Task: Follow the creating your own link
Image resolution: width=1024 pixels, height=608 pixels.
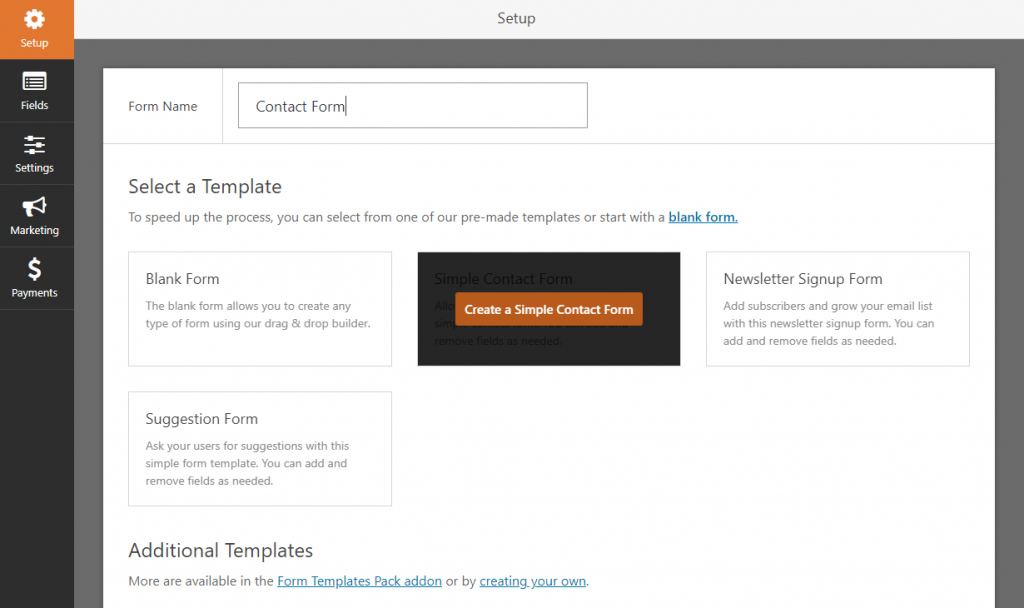Action: tap(532, 581)
